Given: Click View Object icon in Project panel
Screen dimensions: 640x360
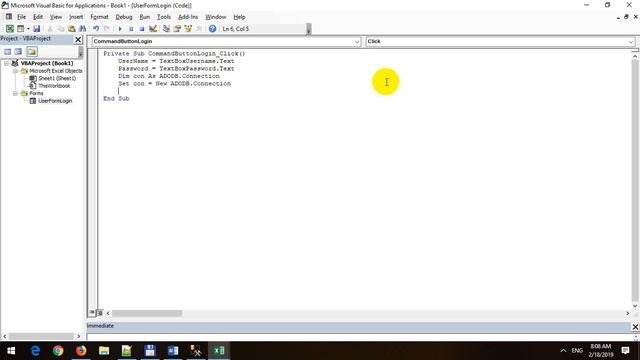Looking at the screenshot, I should click(18, 51).
